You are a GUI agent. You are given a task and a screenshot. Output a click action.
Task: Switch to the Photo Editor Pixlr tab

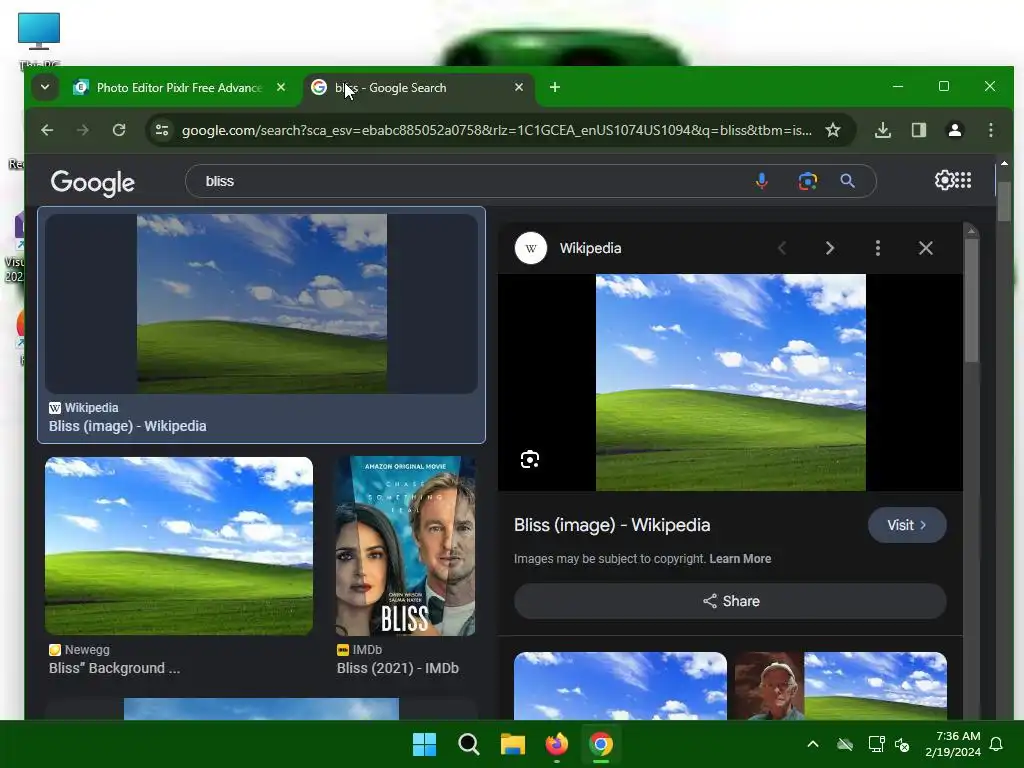[x=182, y=88]
